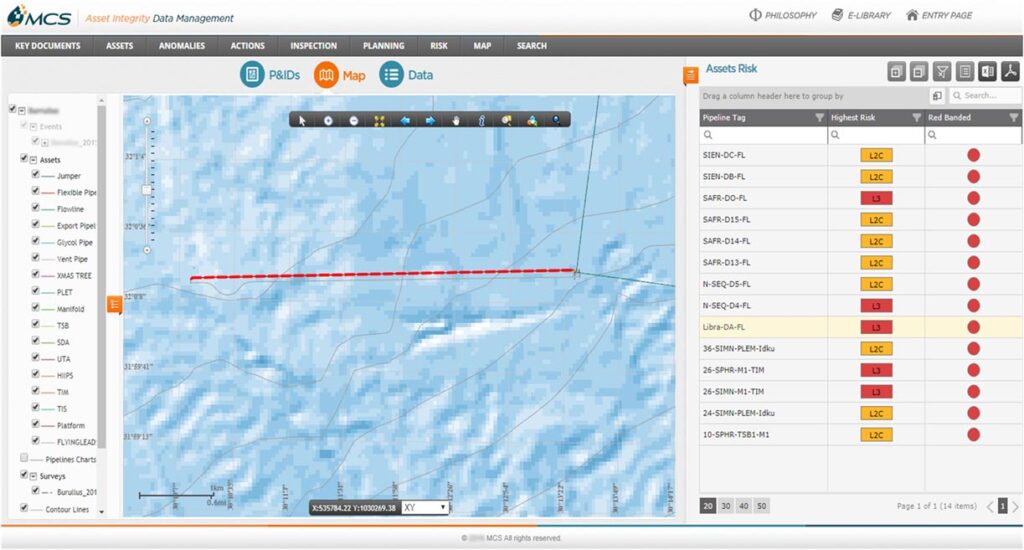1024x550 pixels.
Task: Clear grid filters icon in Assets Risk
Action: [941, 71]
